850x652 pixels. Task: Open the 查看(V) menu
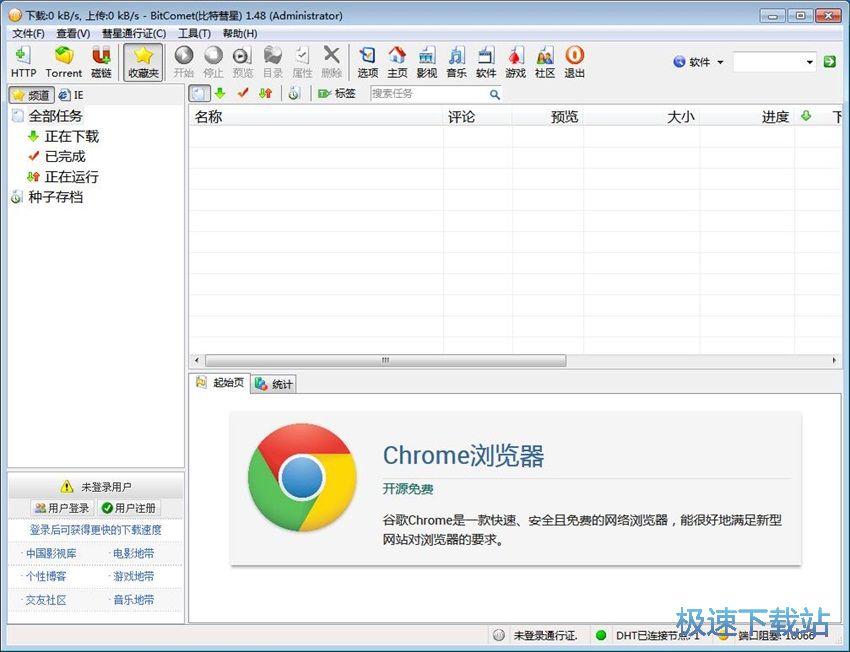[73, 34]
